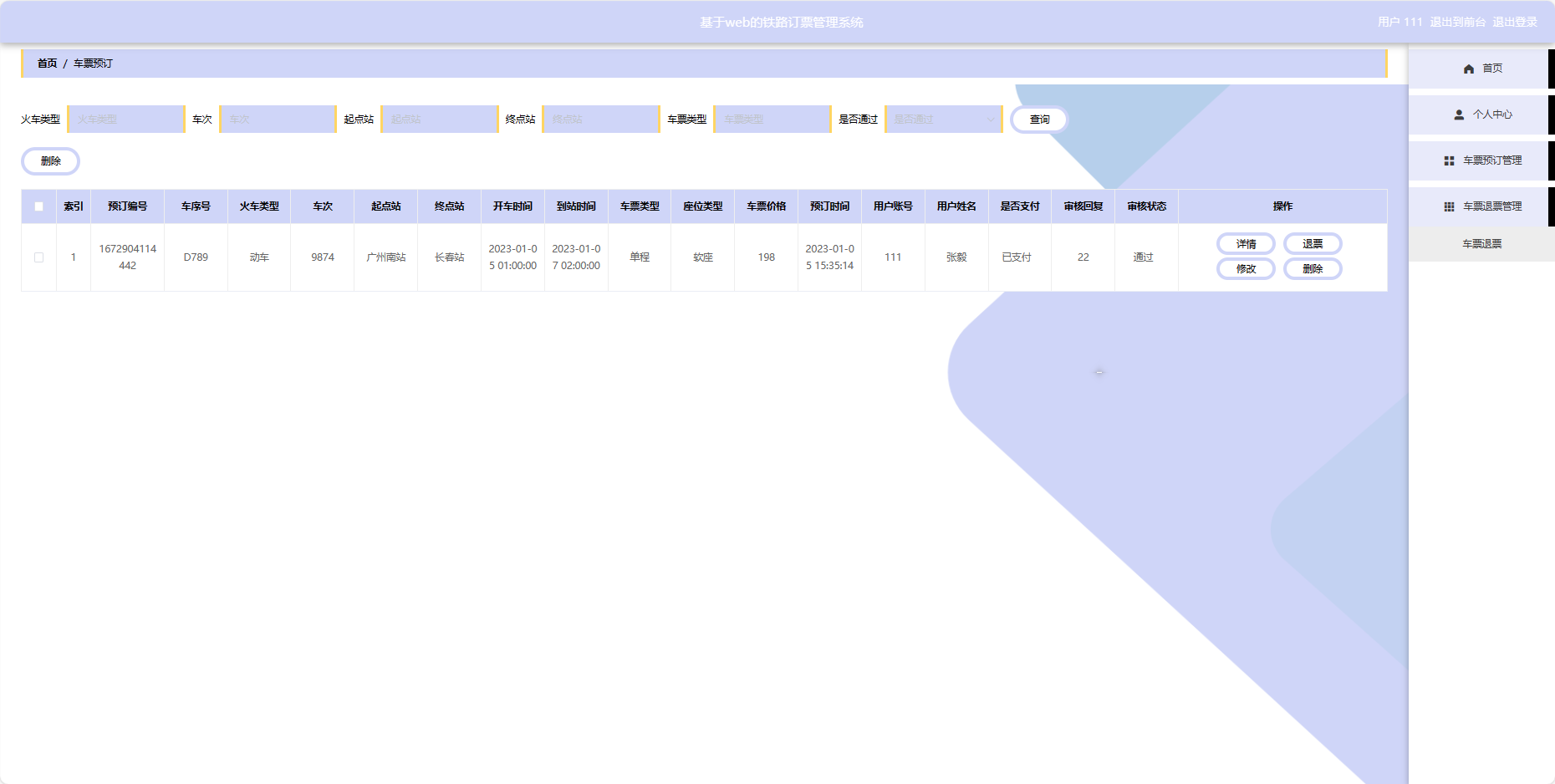Click cell text 张毅
1555x784 pixels.
pyautogui.click(x=956, y=257)
